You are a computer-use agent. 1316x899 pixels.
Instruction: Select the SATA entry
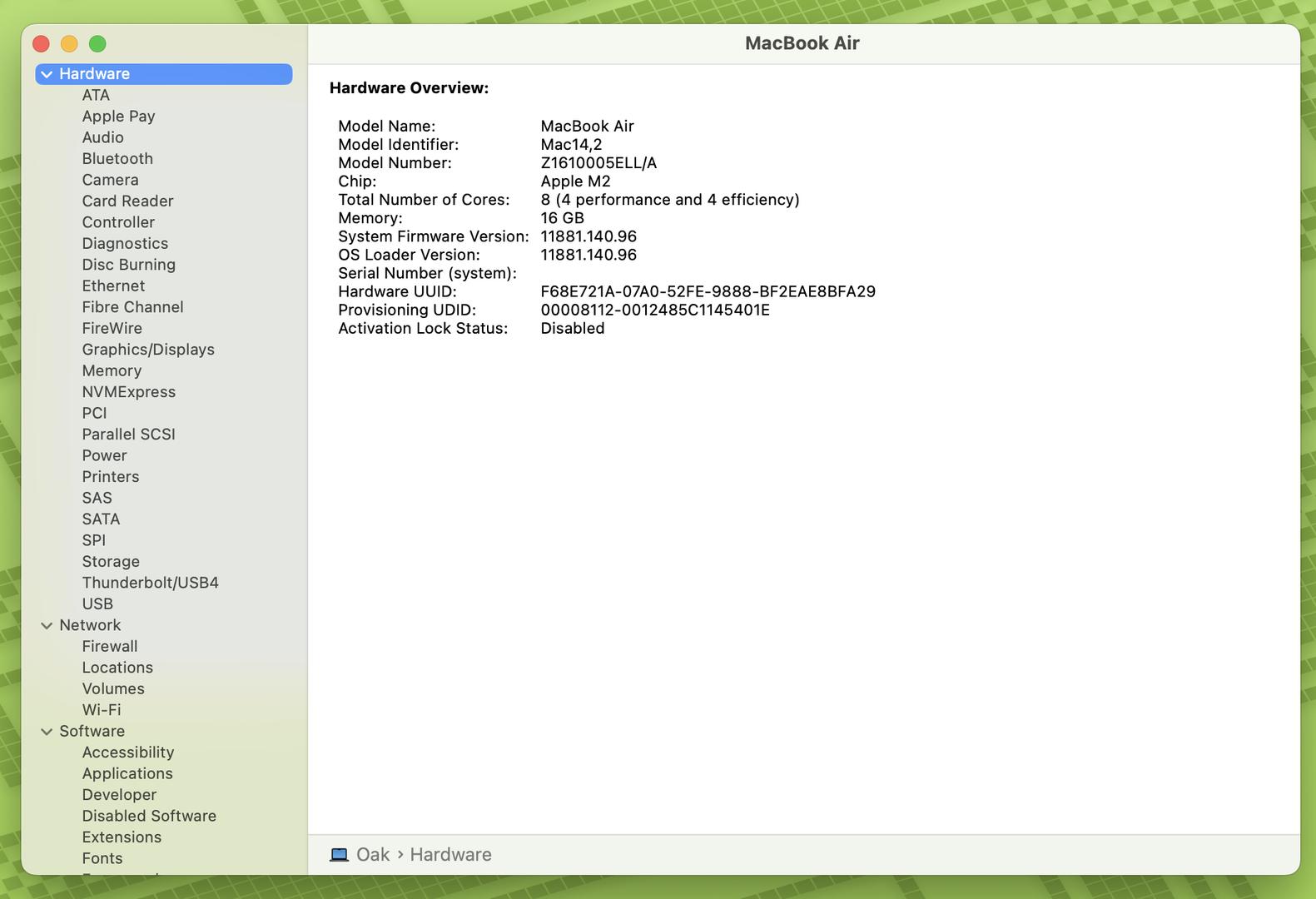(x=101, y=519)
